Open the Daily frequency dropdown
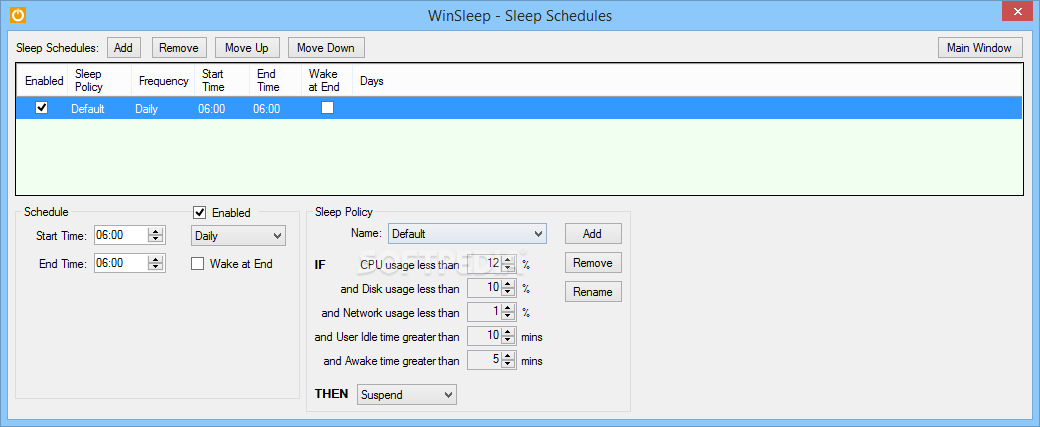The image size is (1040, 427). [x=238, y=235]
